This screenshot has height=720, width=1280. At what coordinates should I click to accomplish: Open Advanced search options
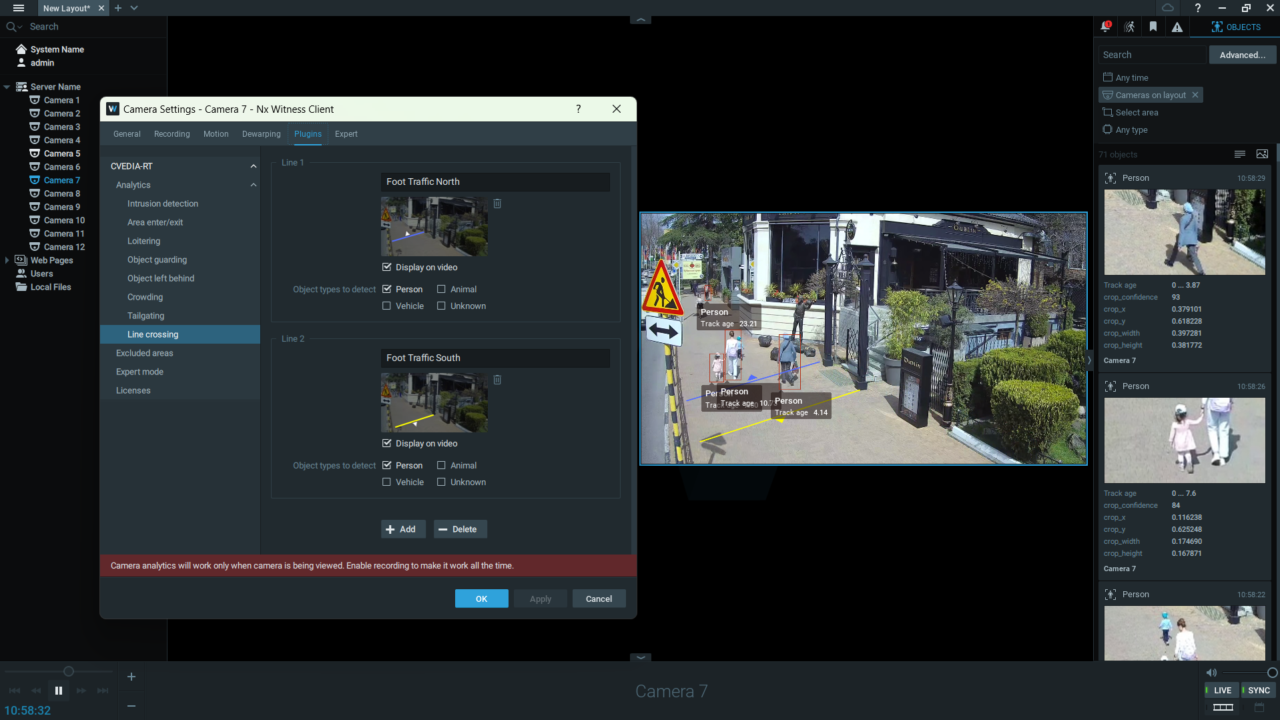pos(1240,54)
